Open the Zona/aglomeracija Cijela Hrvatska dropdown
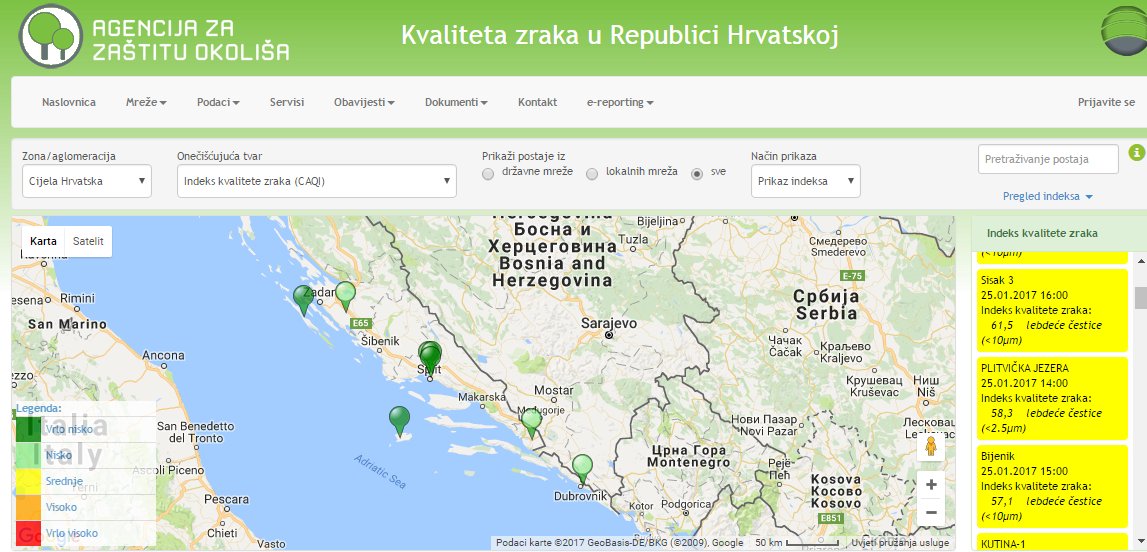Screen dimensions: 1147x552 tap(87, 181)
